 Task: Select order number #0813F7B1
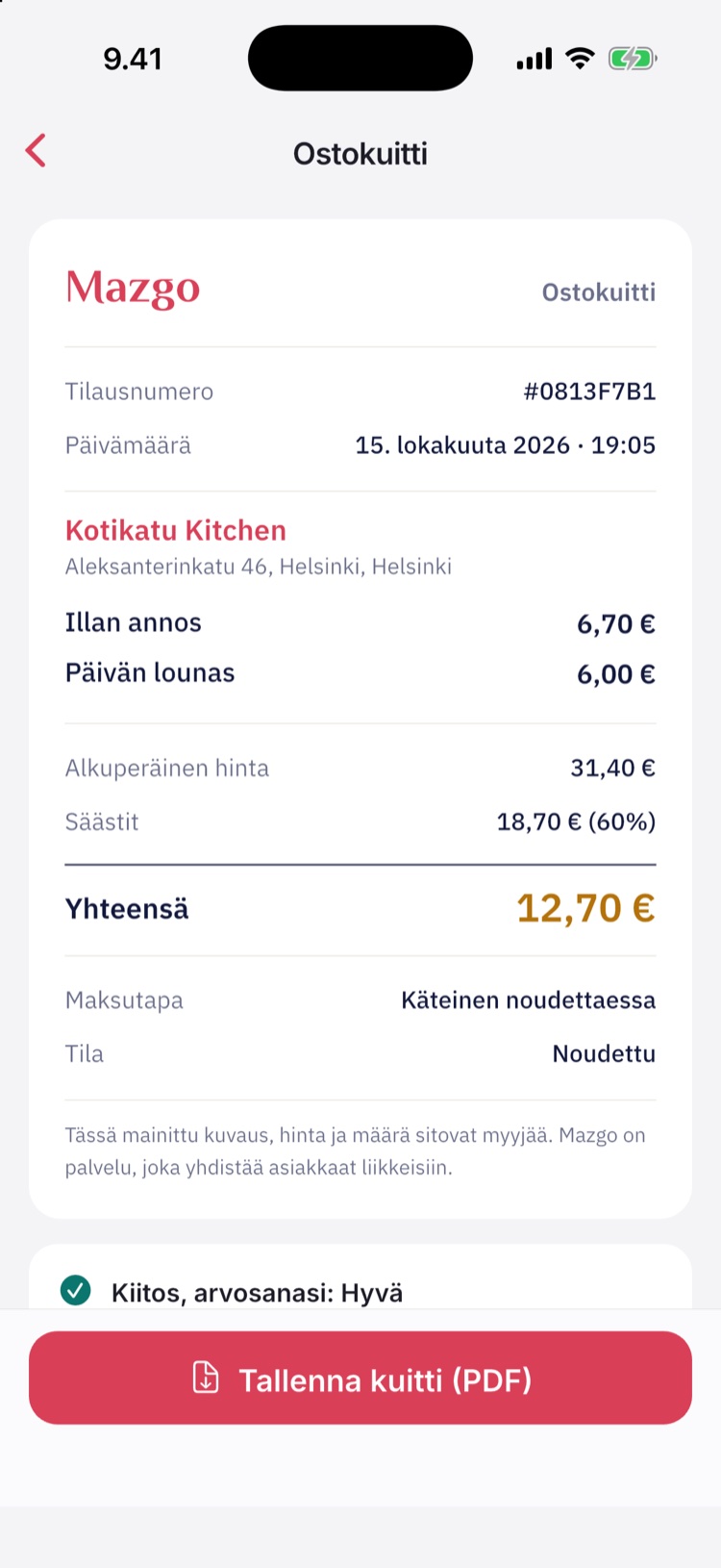click(x=589, y=392)
